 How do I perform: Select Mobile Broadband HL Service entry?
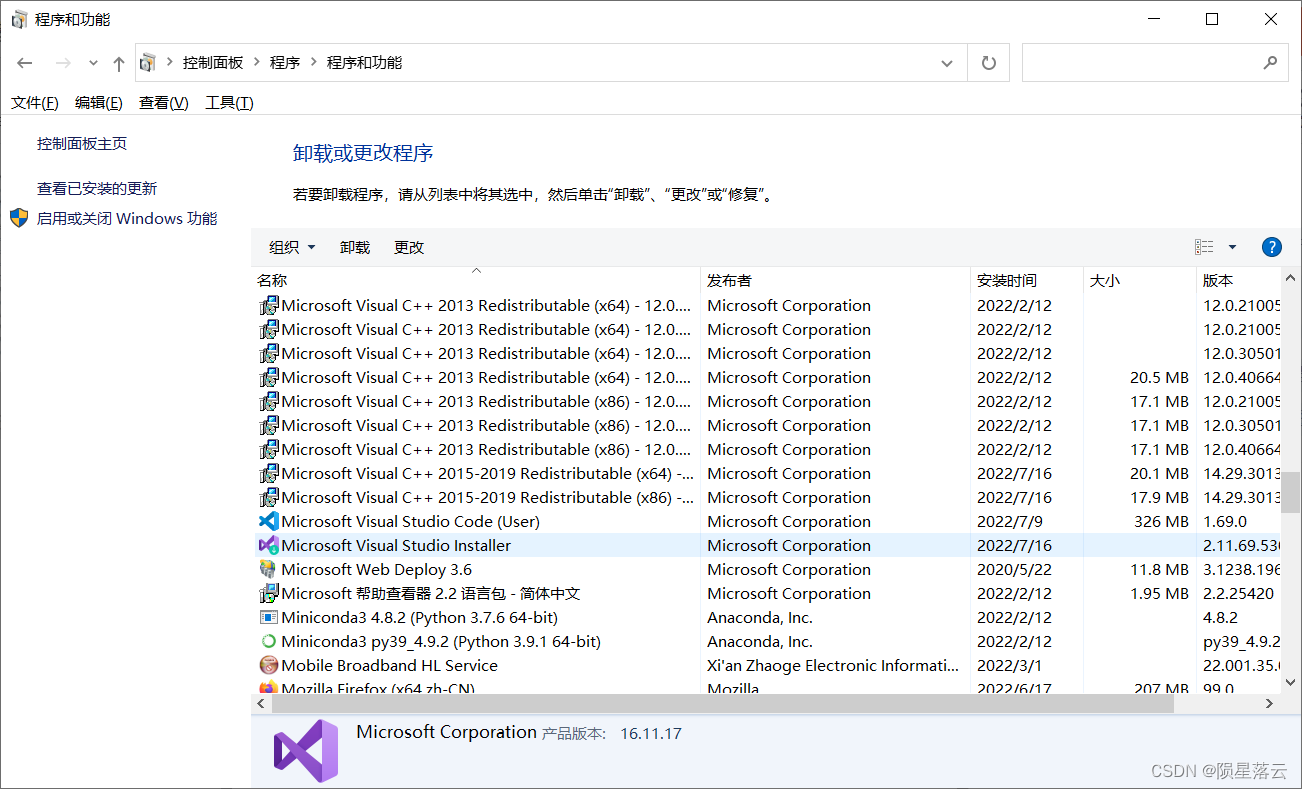pyautogui.click(x=766, y=665)
